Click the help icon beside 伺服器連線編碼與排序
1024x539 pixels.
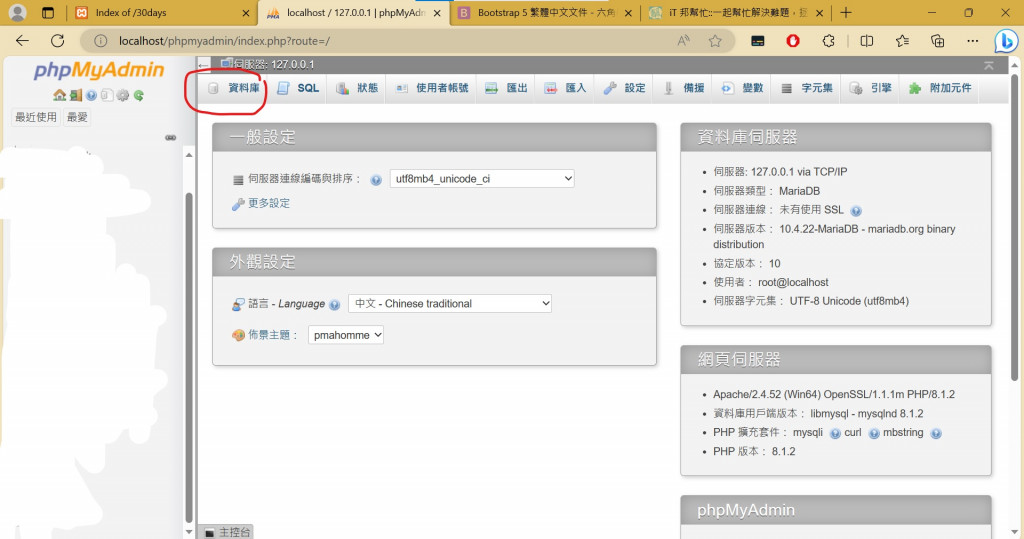pos(376,180)
